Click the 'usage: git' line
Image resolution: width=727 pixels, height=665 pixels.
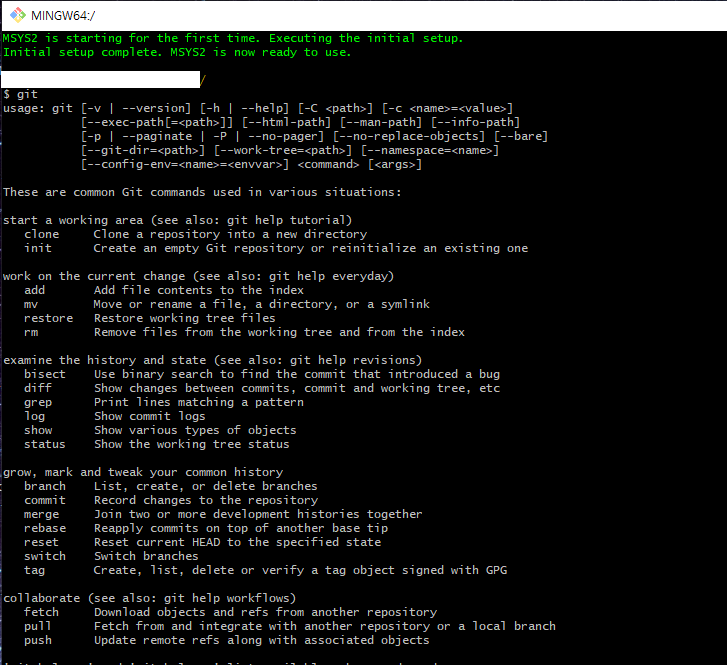pyautogui.click(x=258, y=108)
